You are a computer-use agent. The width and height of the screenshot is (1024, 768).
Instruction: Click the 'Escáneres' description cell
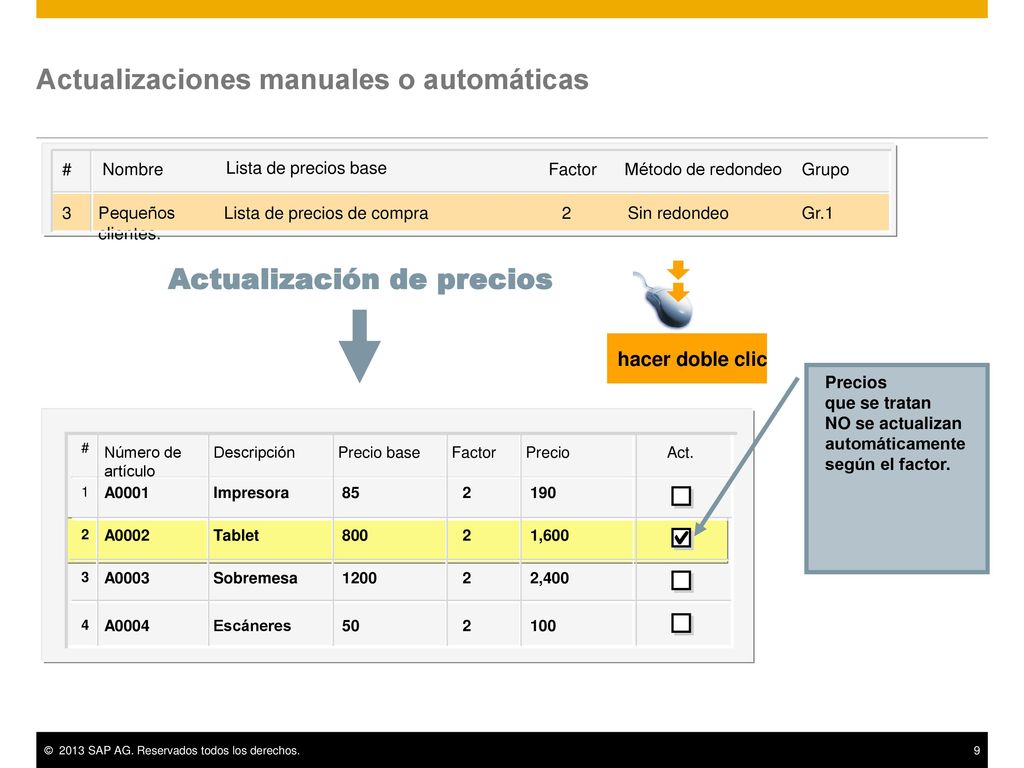(x=251, y=626)
